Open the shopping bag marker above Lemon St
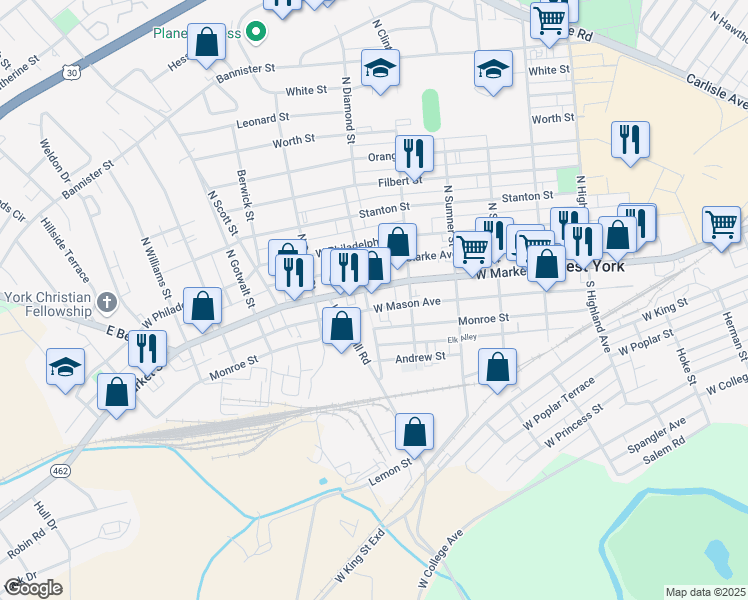The height and width of the screenshot is (600, 748). point(414,433)
